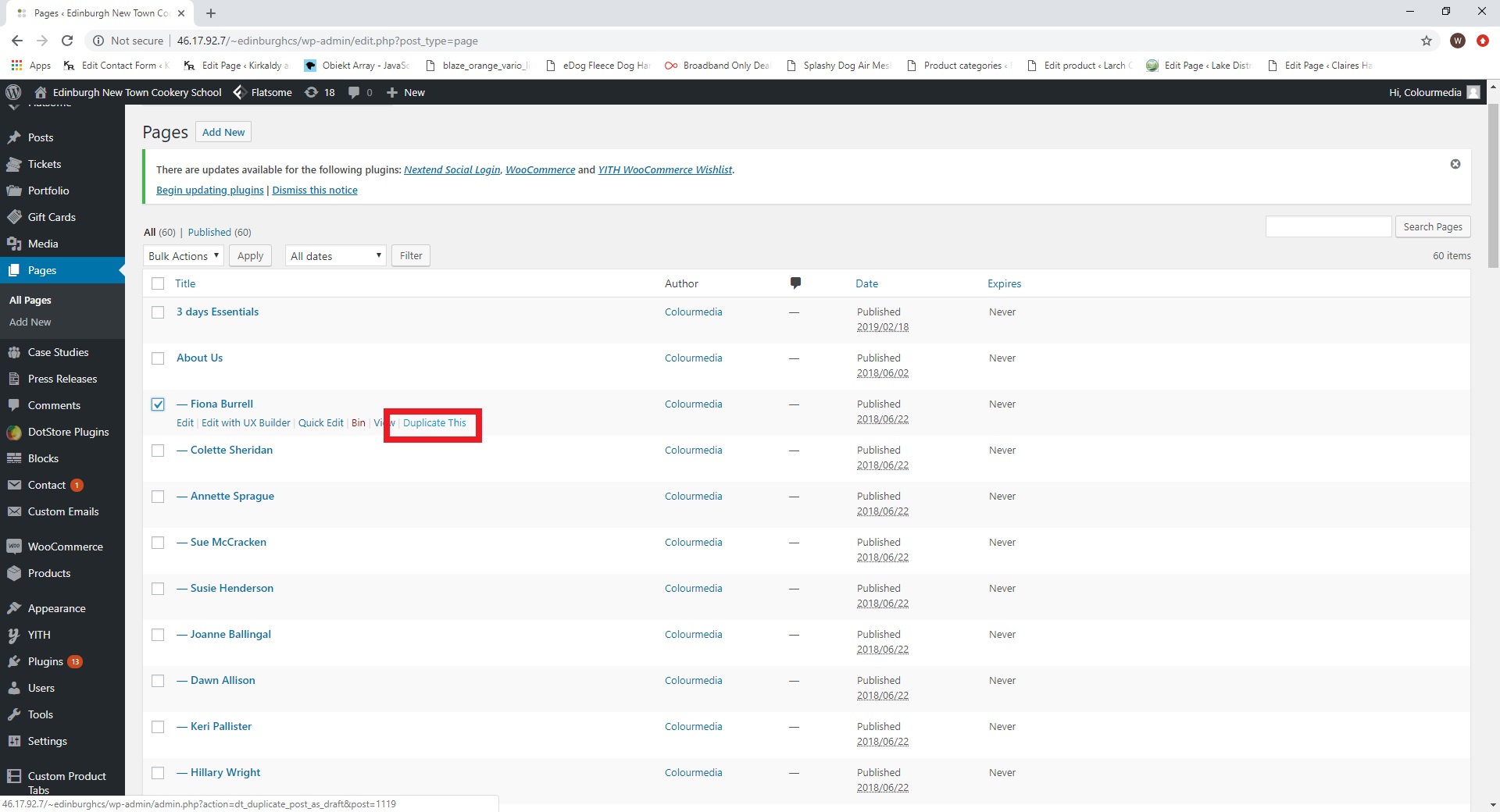Tick the checkbox for About Us page

pyautogui.click(x=158, y=358)
